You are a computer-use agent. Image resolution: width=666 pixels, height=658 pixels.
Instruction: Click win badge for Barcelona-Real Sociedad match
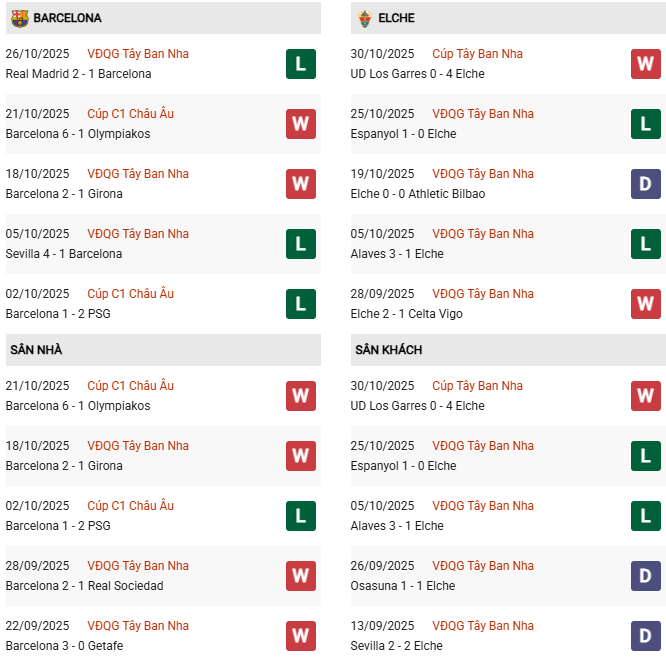[x=300, y=576]
